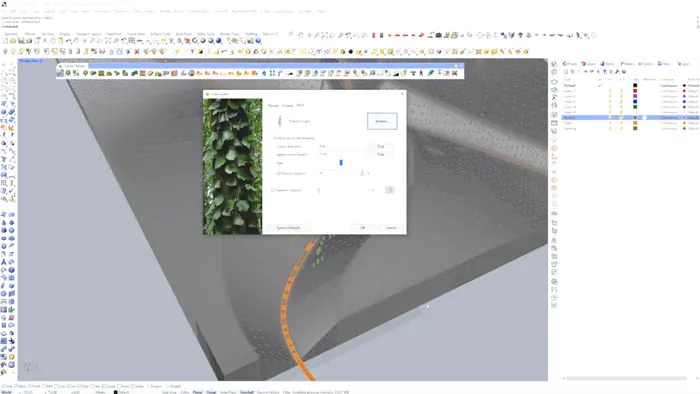Click the Save icon in Standard toolbar
This screenshot has width=700, height=394.
point(21,41)
